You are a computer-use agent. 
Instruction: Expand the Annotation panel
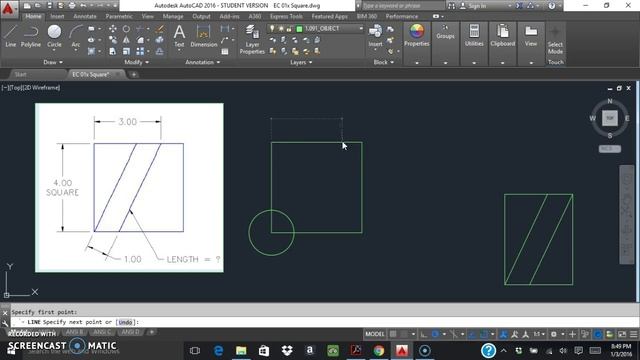click(202, 62)
